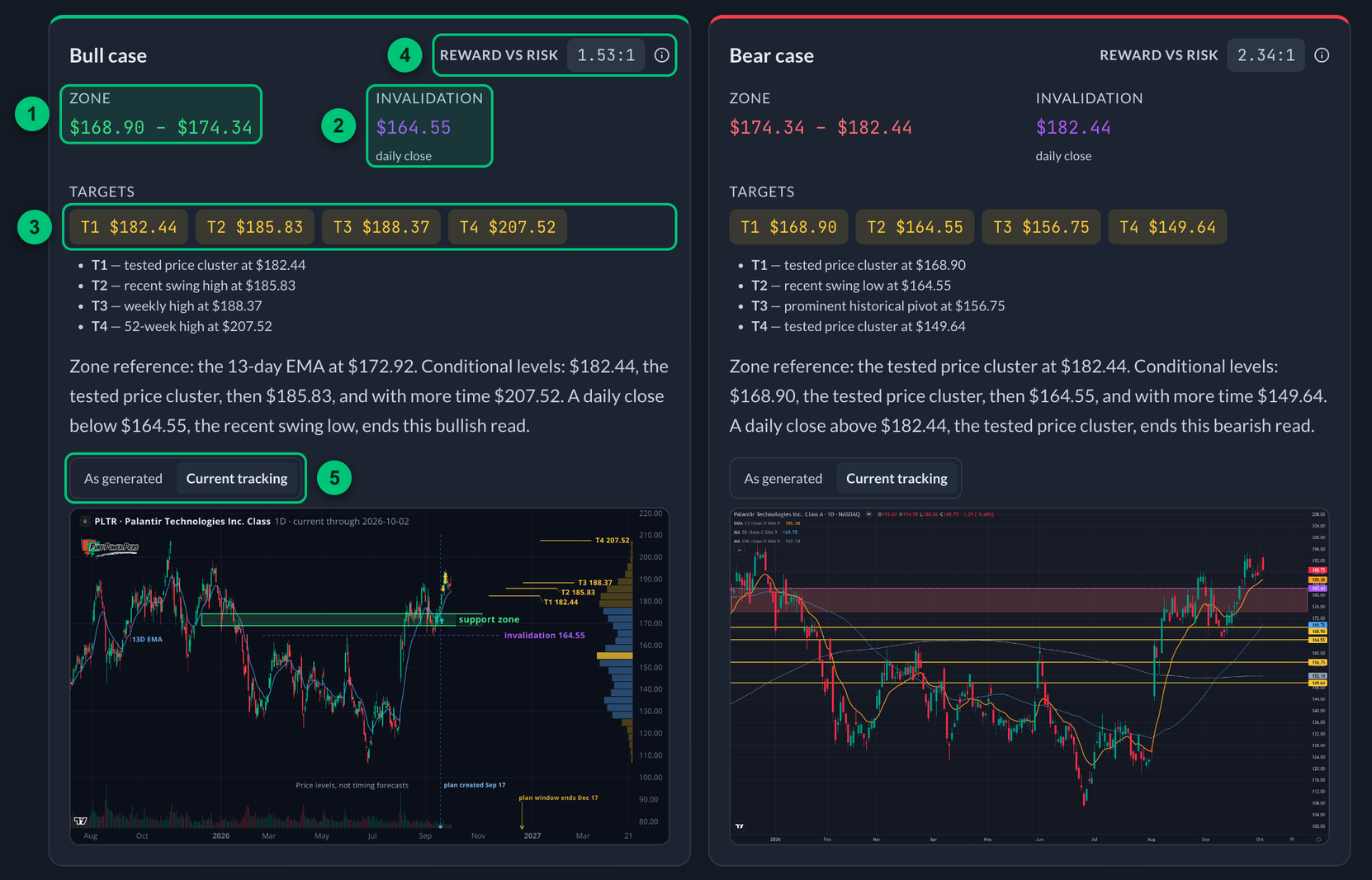Click 'T4 207.52' label on Bull chart

612,540
